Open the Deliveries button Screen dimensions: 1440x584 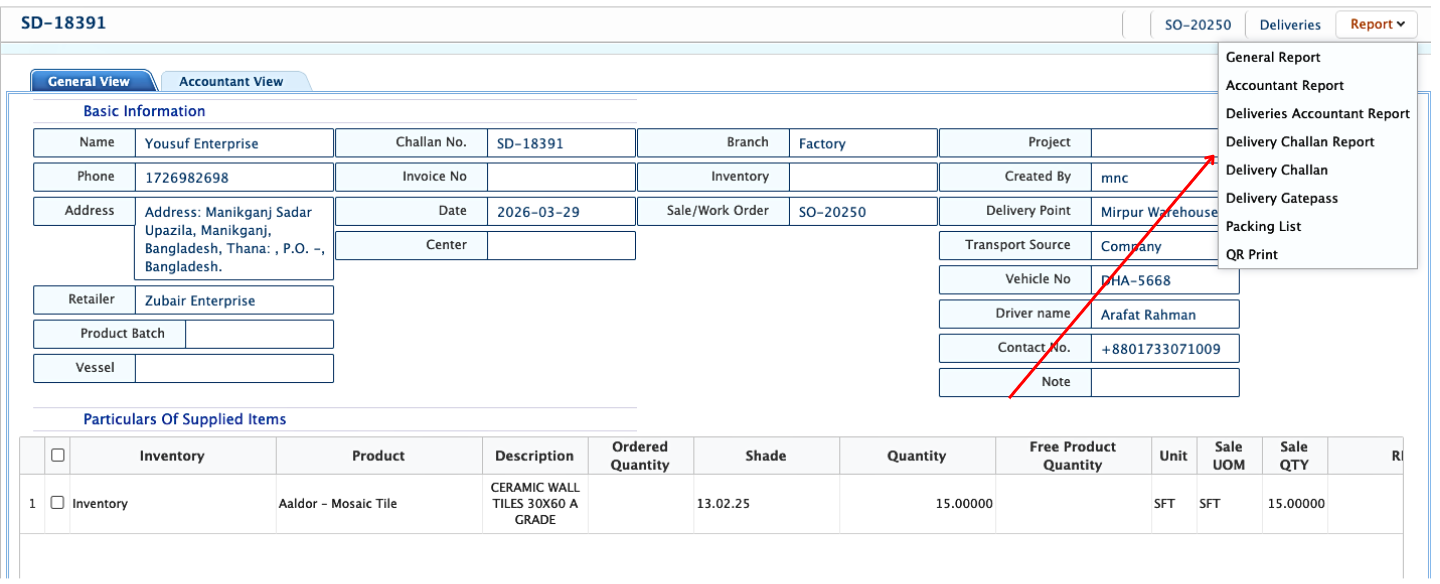[x=1289, y=25]
